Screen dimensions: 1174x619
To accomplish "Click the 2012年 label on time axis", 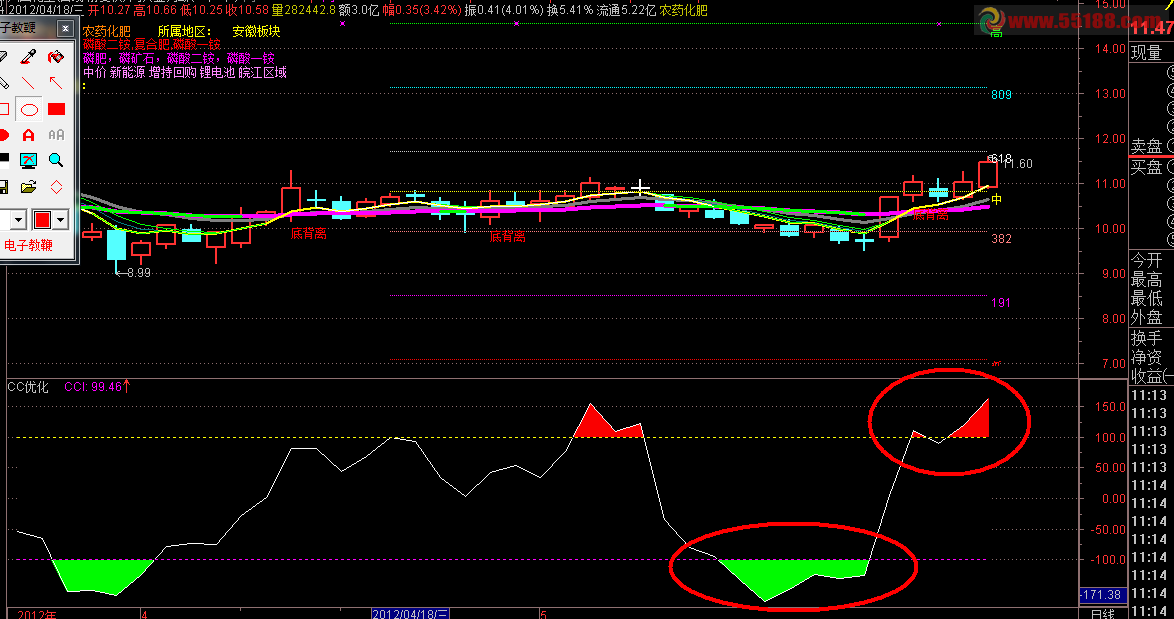I will pyautogui.click(x=37, y=614).
